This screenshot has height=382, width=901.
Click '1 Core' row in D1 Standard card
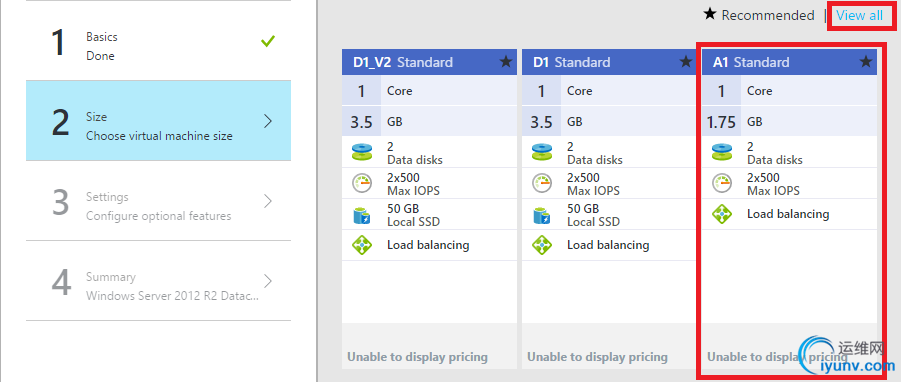pos(609,91)
